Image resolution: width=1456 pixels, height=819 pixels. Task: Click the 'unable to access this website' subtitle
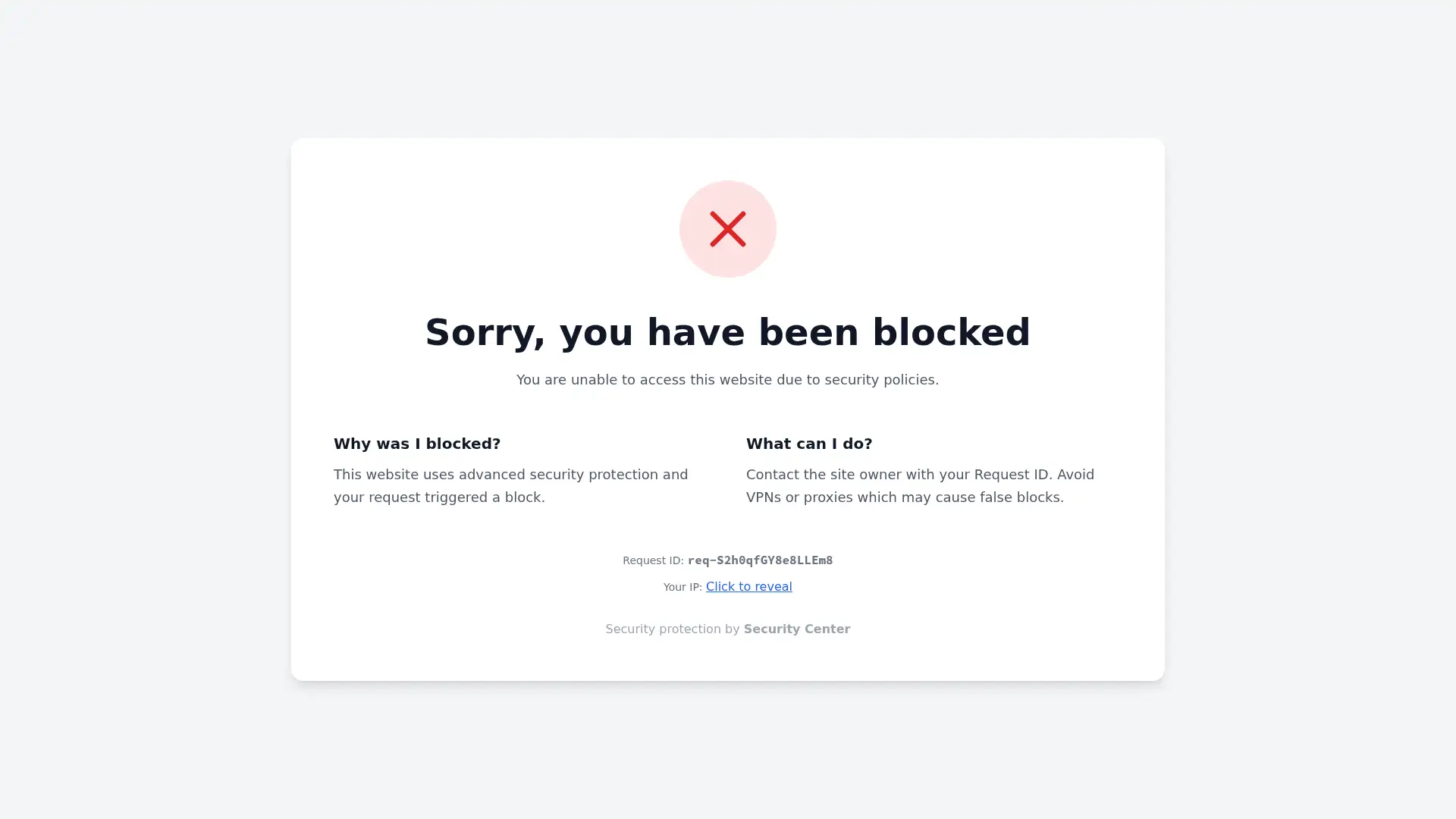(727, 379)
